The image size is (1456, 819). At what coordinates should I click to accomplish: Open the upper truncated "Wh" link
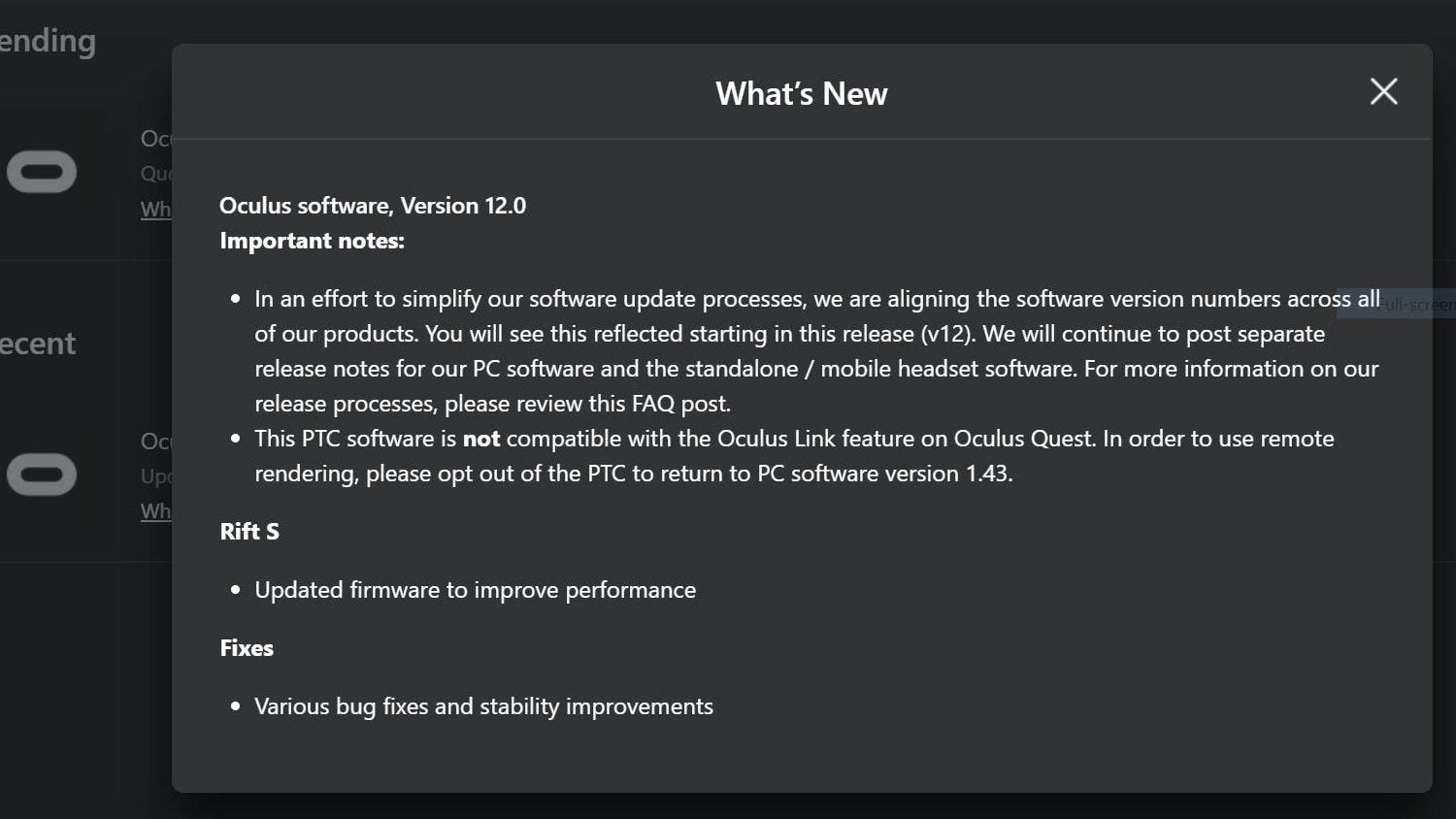coord(156,209)
